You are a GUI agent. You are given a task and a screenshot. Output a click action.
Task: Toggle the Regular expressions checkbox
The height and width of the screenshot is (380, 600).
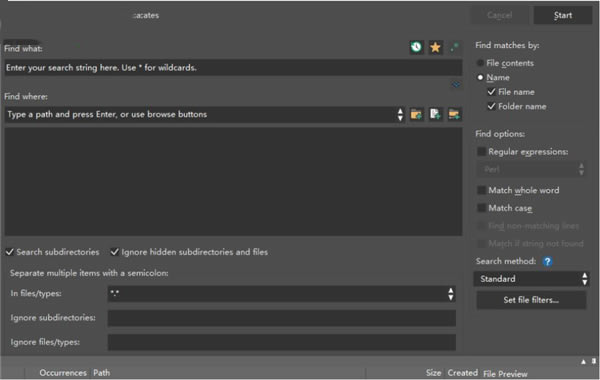point(481,152)
